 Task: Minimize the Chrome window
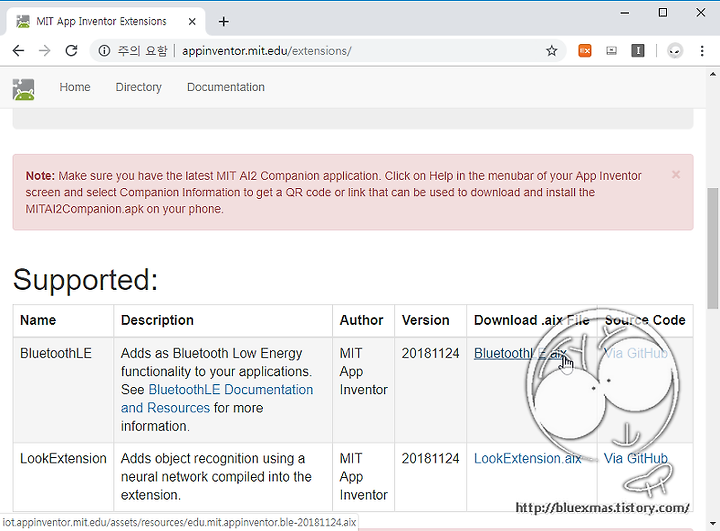coord(624,13)
